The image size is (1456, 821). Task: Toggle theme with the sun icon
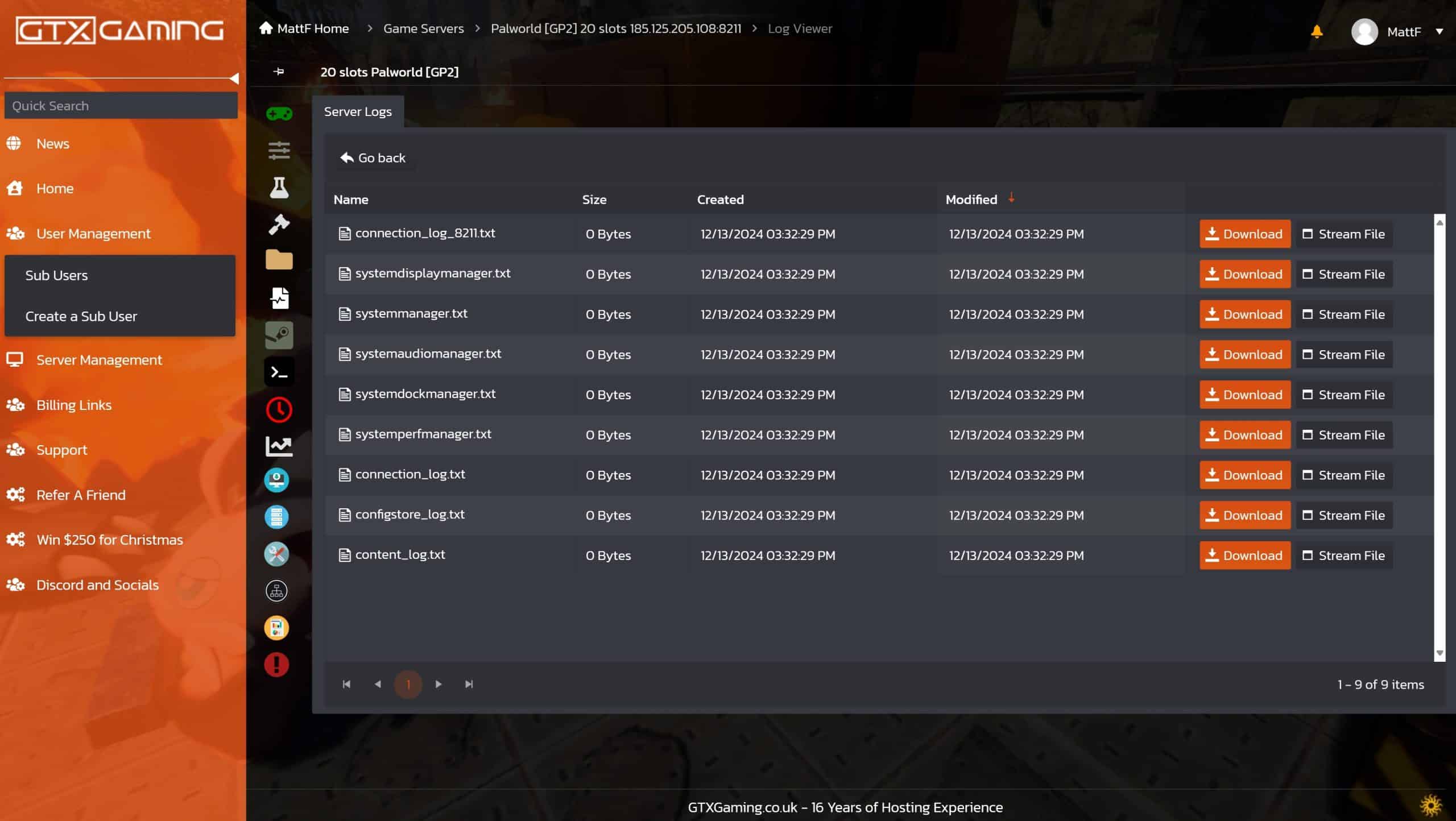coord(1430,805)
